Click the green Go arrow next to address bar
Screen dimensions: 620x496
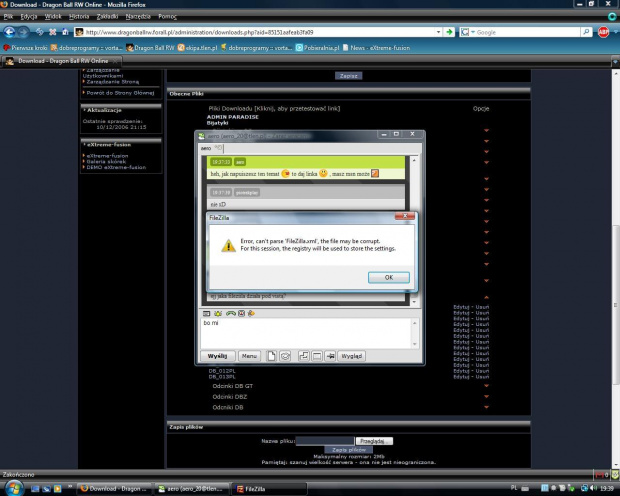tap(449, 32)
